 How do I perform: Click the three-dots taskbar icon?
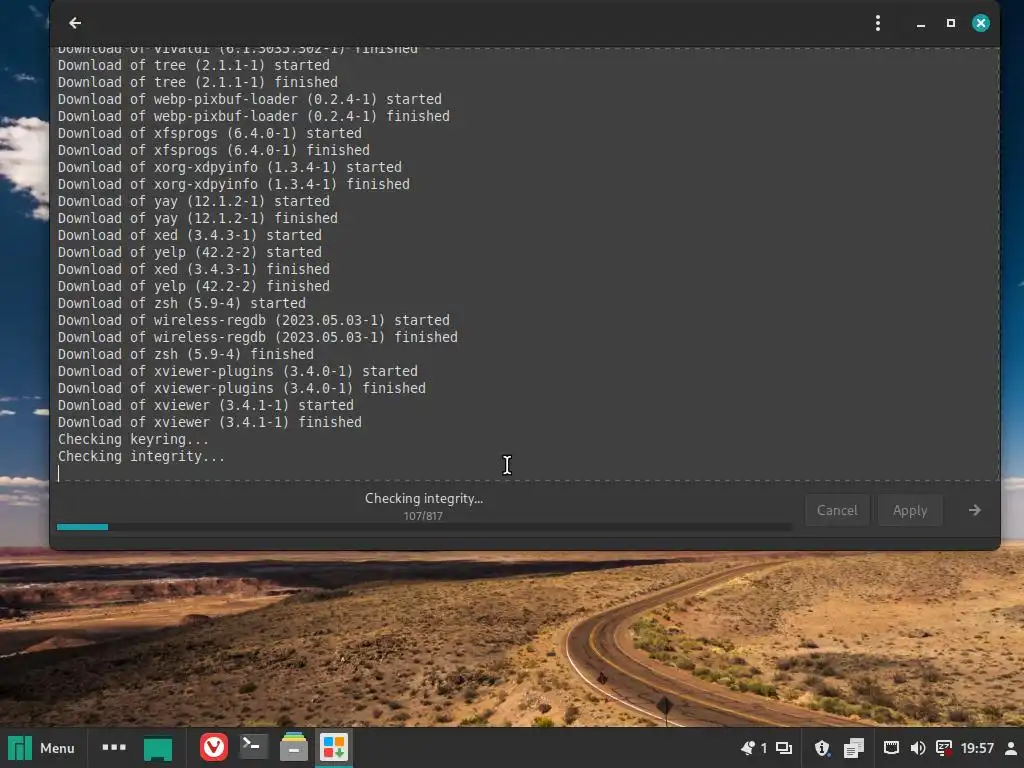tap(114, 747)
